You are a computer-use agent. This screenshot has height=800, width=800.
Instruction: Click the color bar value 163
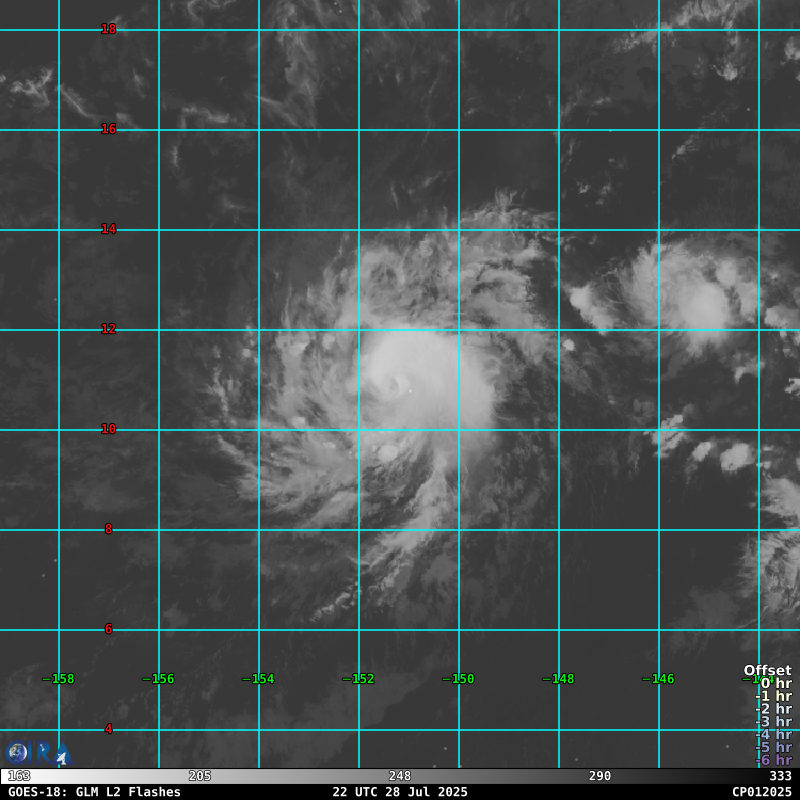coord(19,776)
